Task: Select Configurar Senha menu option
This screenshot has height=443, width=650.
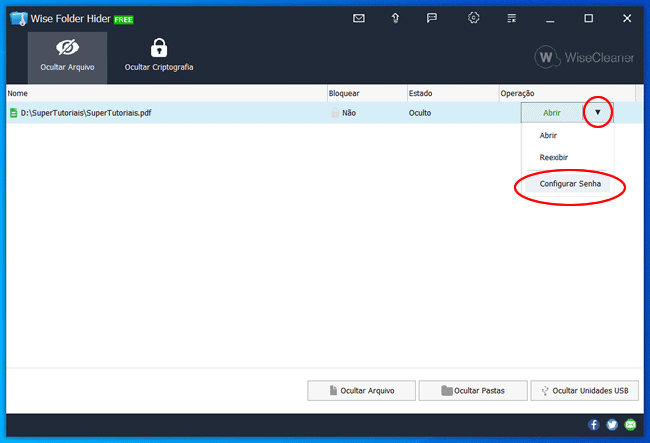Action: point(569,184)
